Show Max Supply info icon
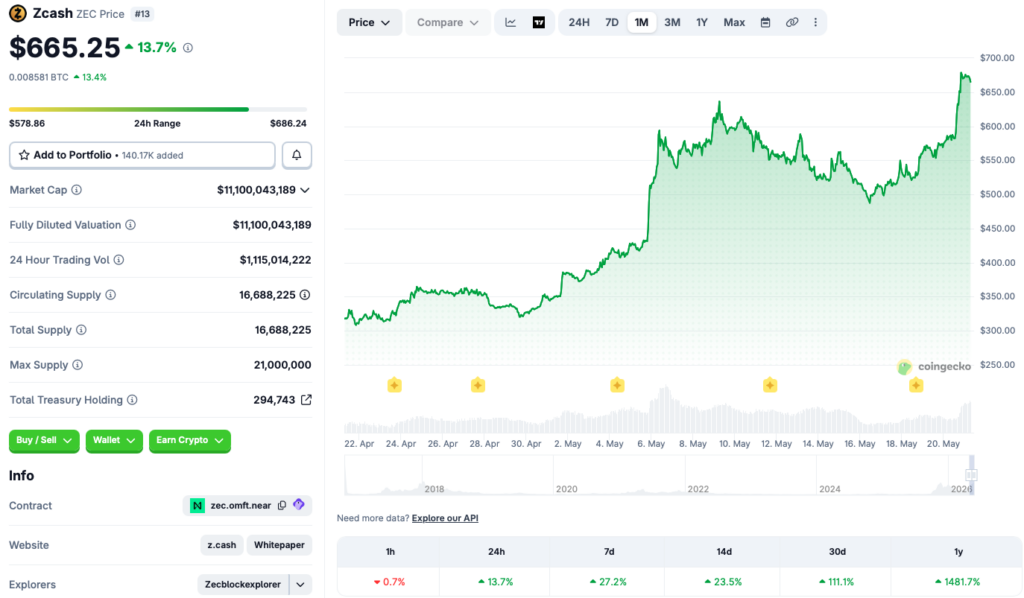Screen dimensions: 1024x598 (x=77, y=365)
